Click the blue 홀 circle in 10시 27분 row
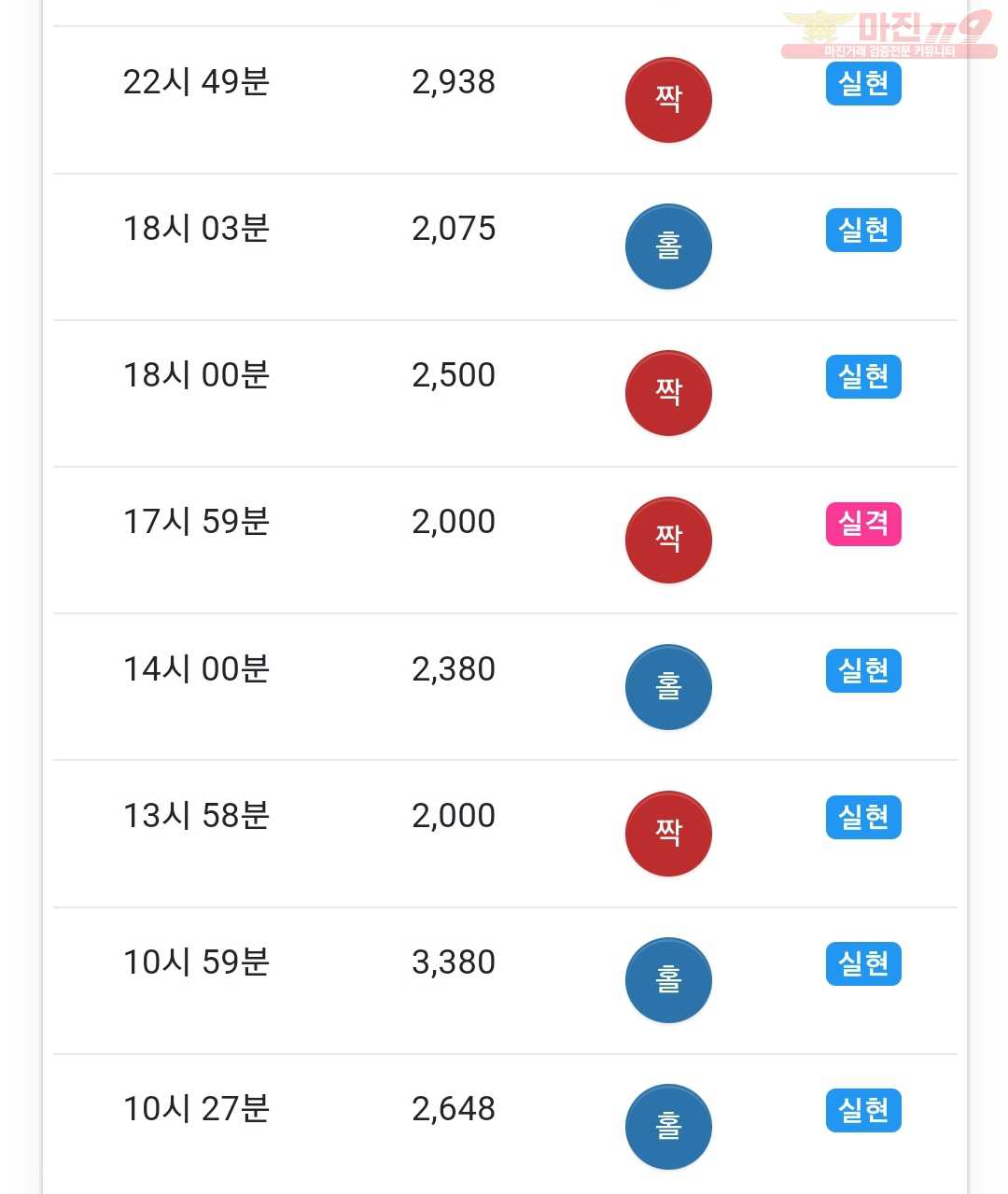 (x=668, y=1127)
